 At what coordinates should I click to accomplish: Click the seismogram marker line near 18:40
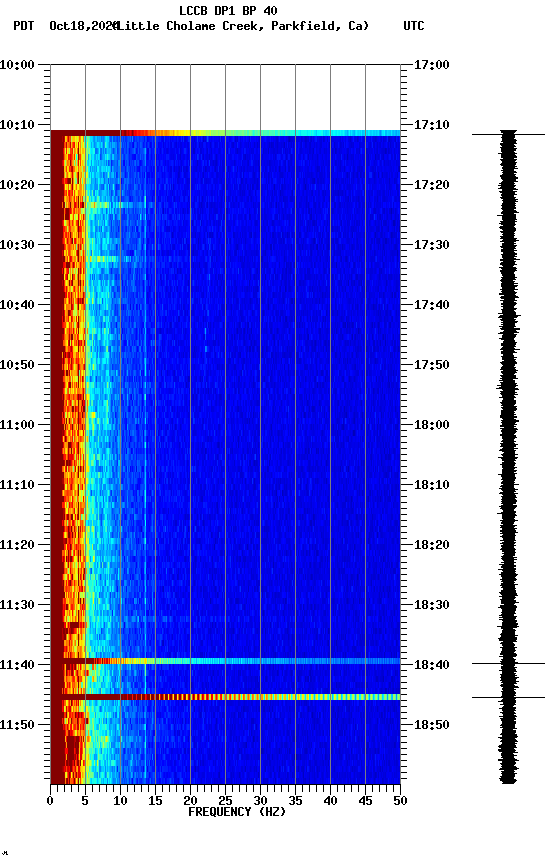click(x=508, y=663)
